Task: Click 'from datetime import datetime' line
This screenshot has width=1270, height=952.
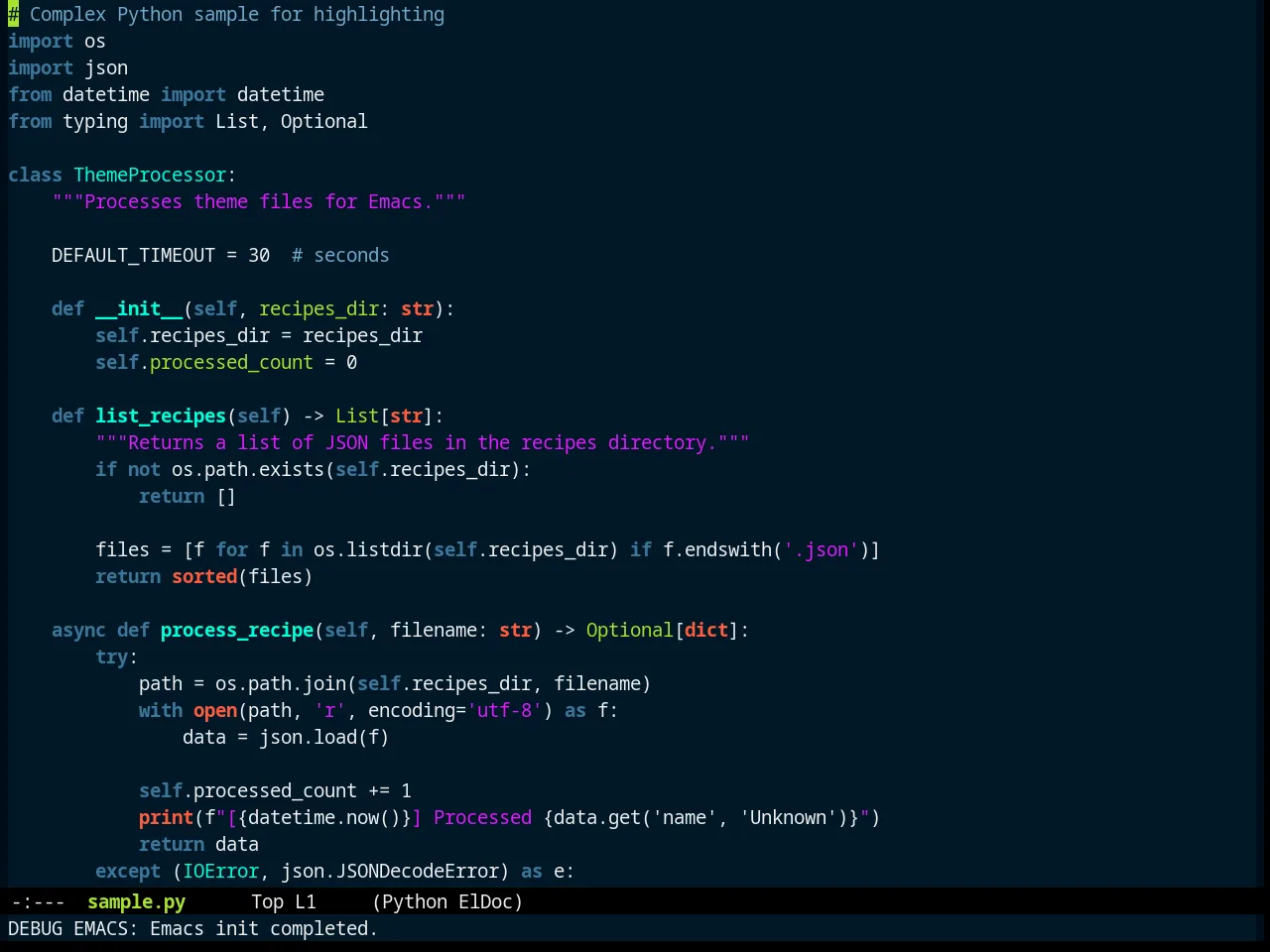Action: click(x=166, y=94)
